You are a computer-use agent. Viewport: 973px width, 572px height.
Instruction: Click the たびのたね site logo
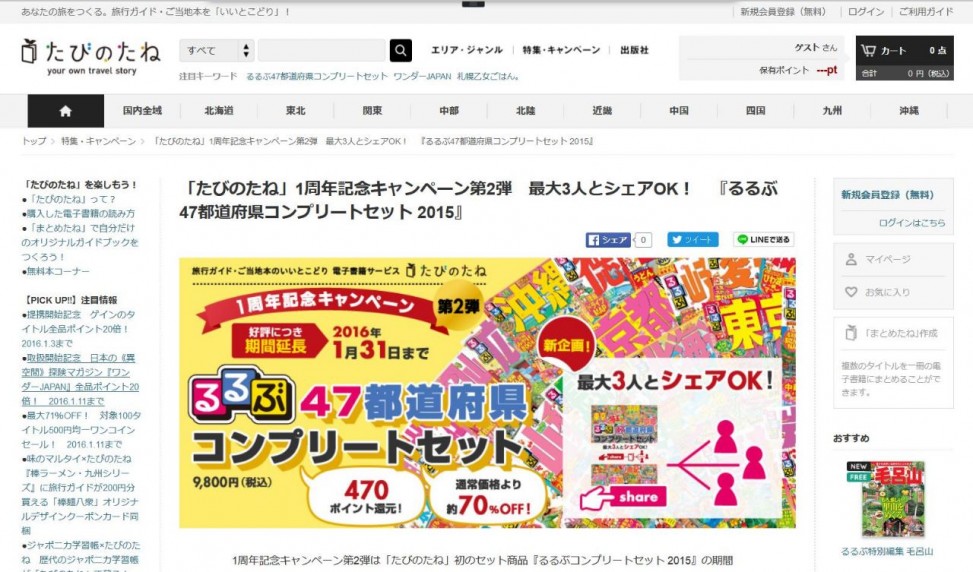91,55
